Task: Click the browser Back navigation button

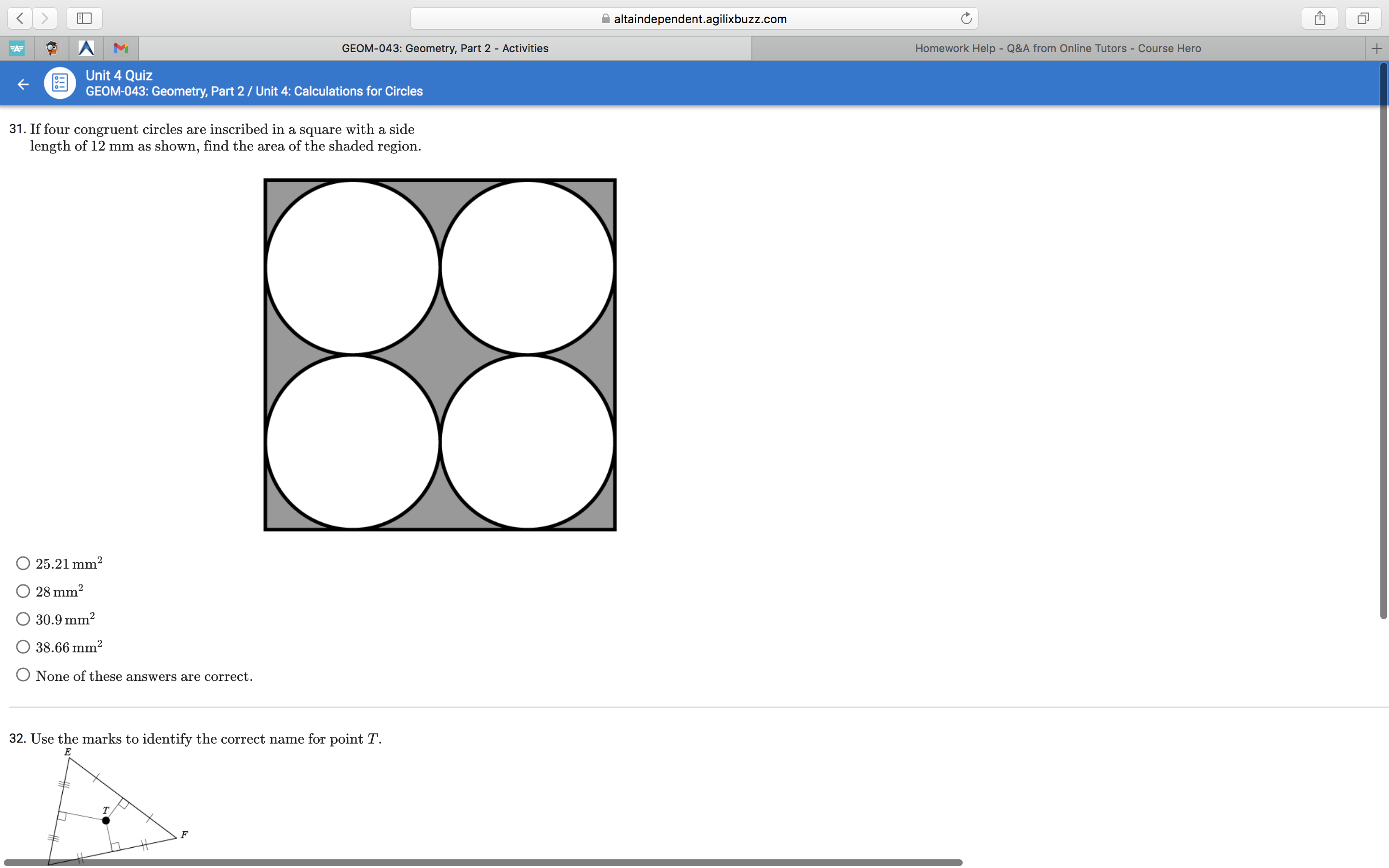Action: [19, 18]
